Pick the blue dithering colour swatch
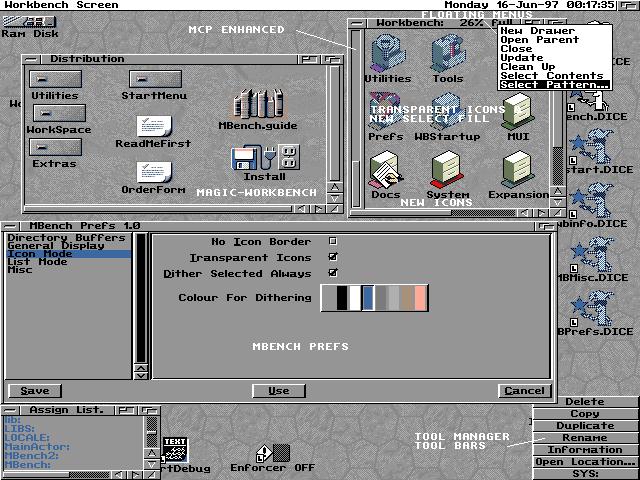640x480 pixels. coord(368,298)
